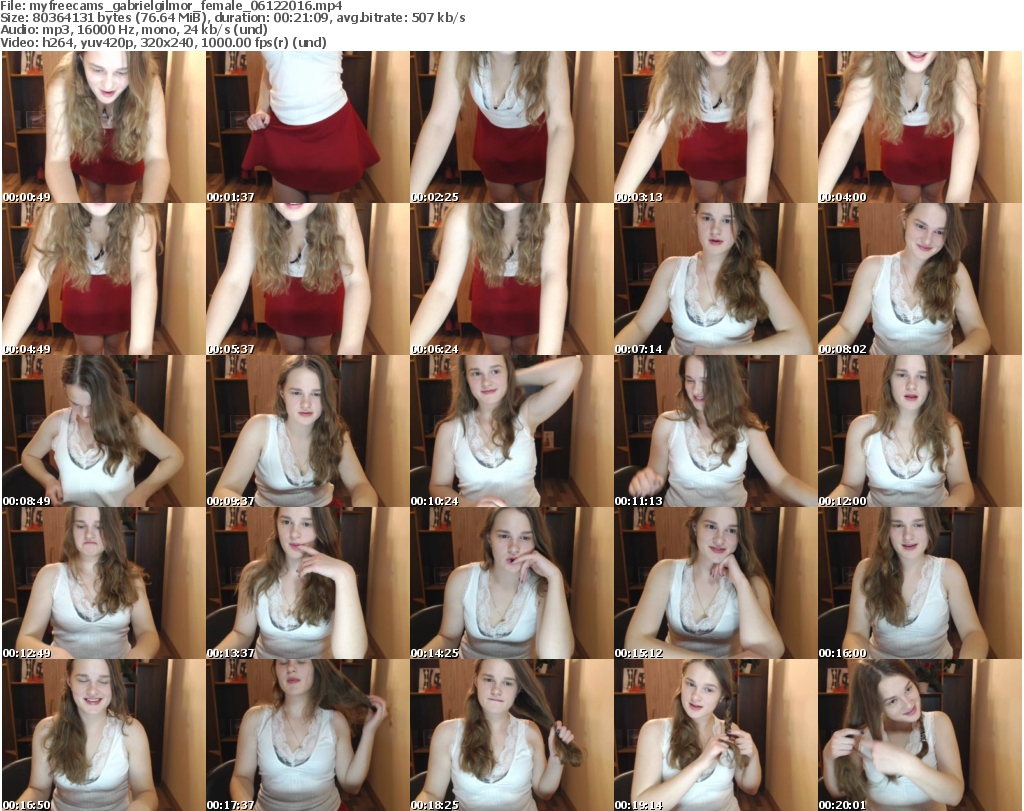Open the frame stamped 00:05:37
The height and width of the screenshot is (811, 1024).
308,279
